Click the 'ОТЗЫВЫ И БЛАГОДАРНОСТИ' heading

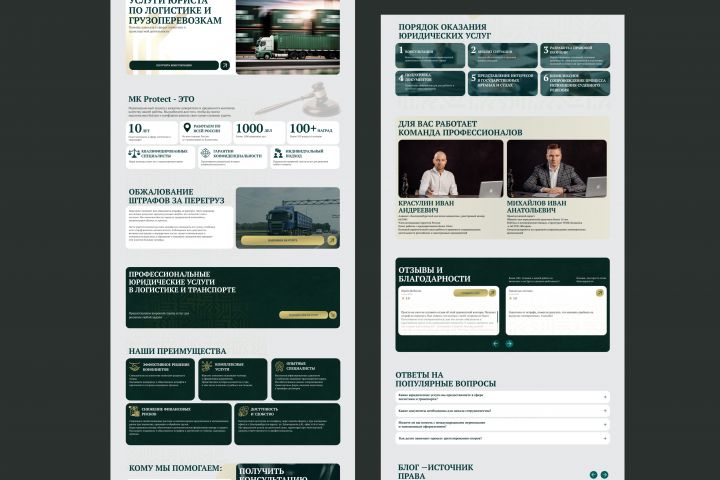434,274
